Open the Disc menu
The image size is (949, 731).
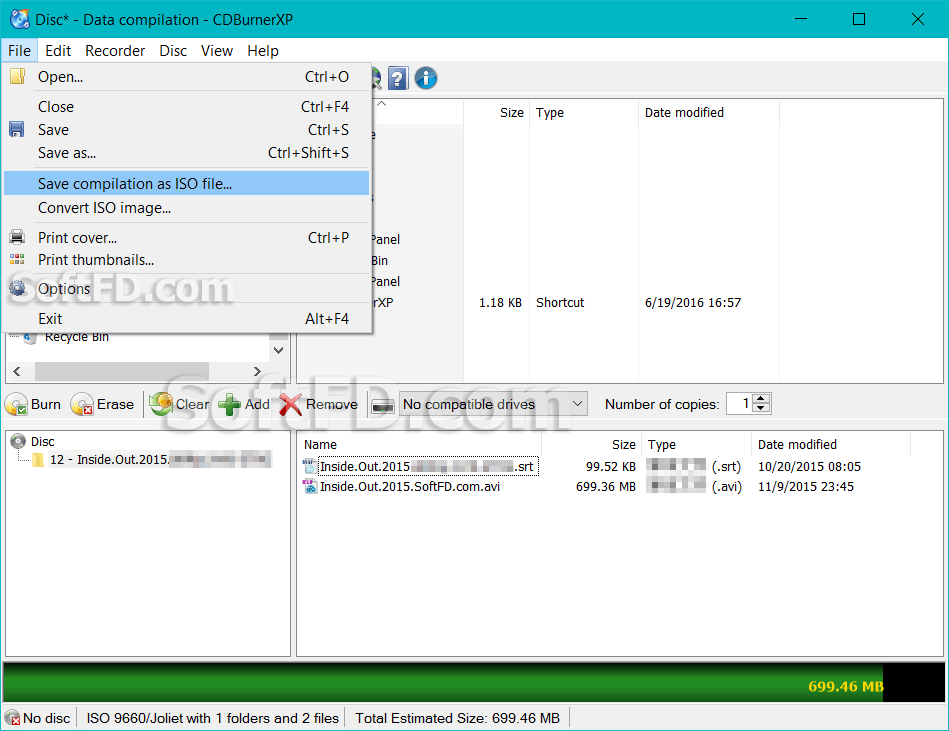[173, 51]
